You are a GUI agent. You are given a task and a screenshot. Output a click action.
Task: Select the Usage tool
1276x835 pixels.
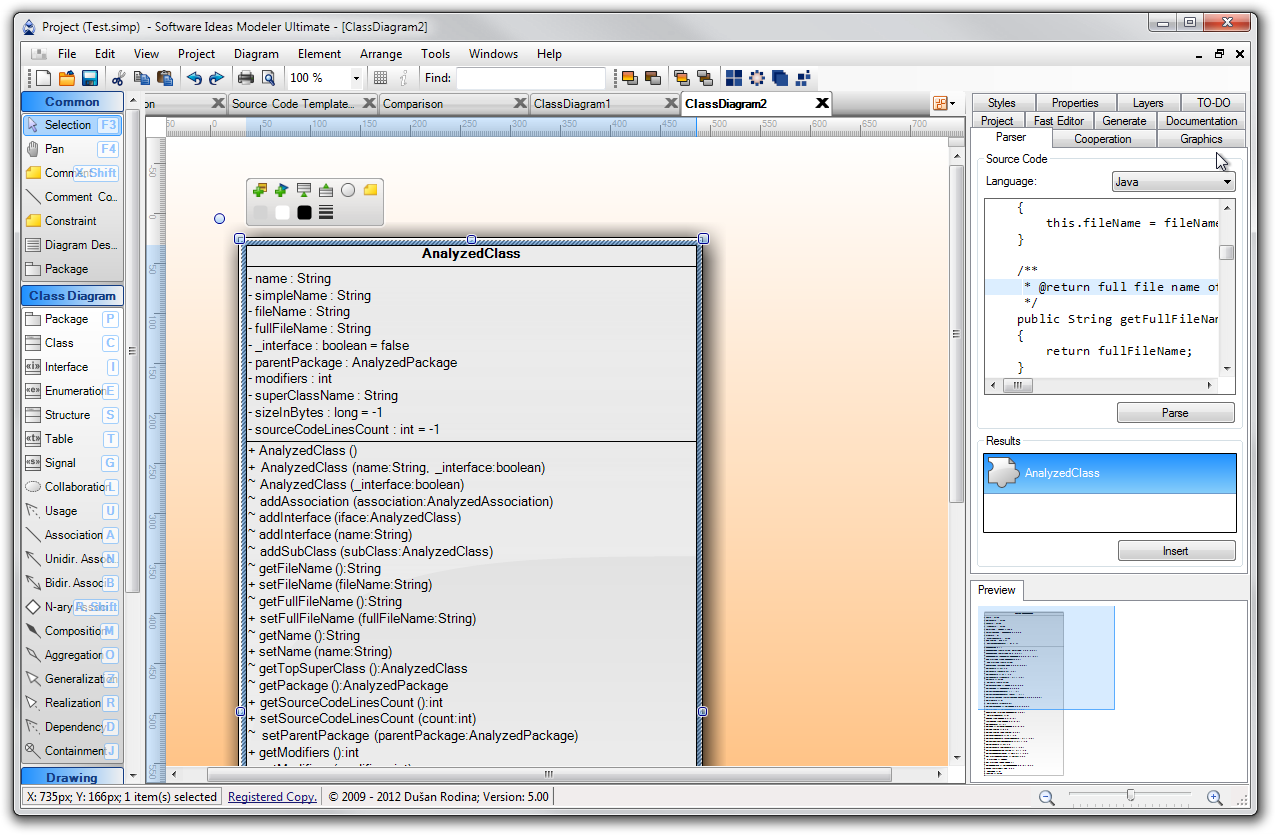(72, 511)
